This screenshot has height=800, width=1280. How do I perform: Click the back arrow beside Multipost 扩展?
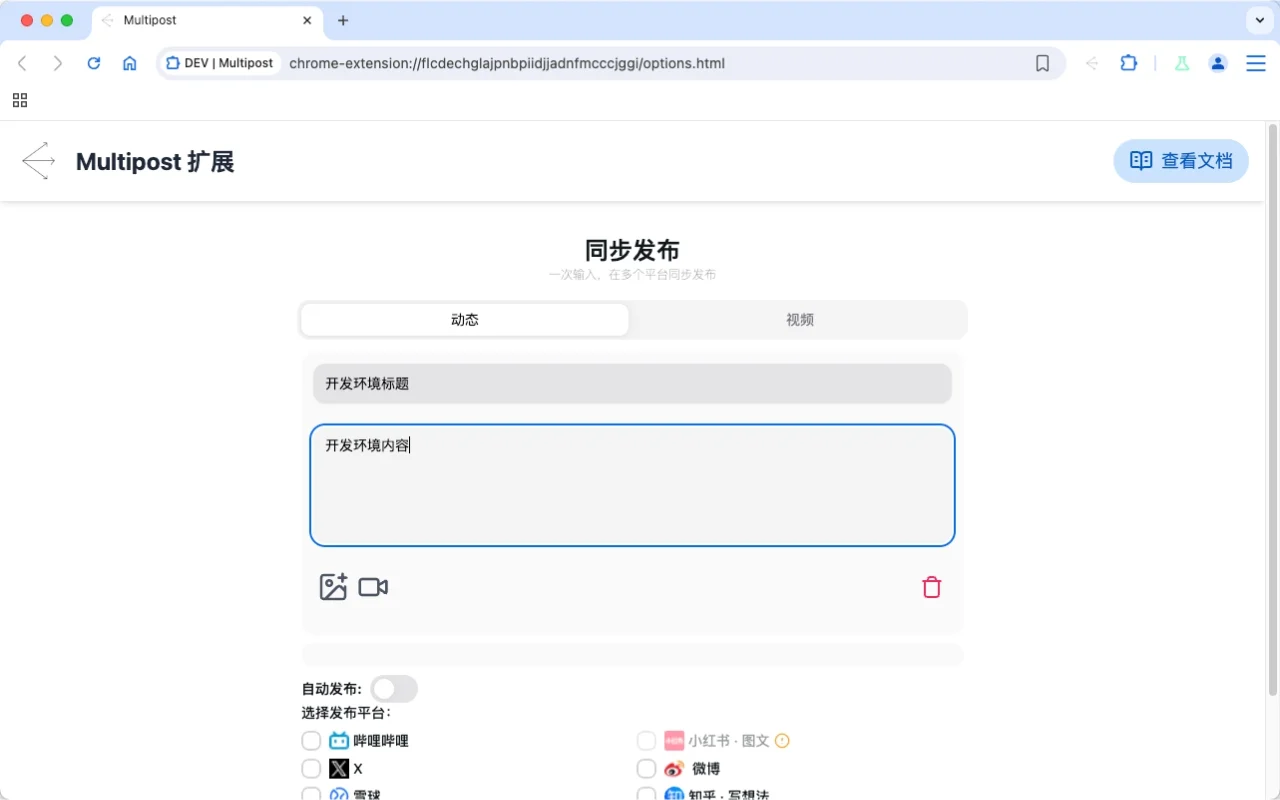pyautogui.click(x=37, y=160)
